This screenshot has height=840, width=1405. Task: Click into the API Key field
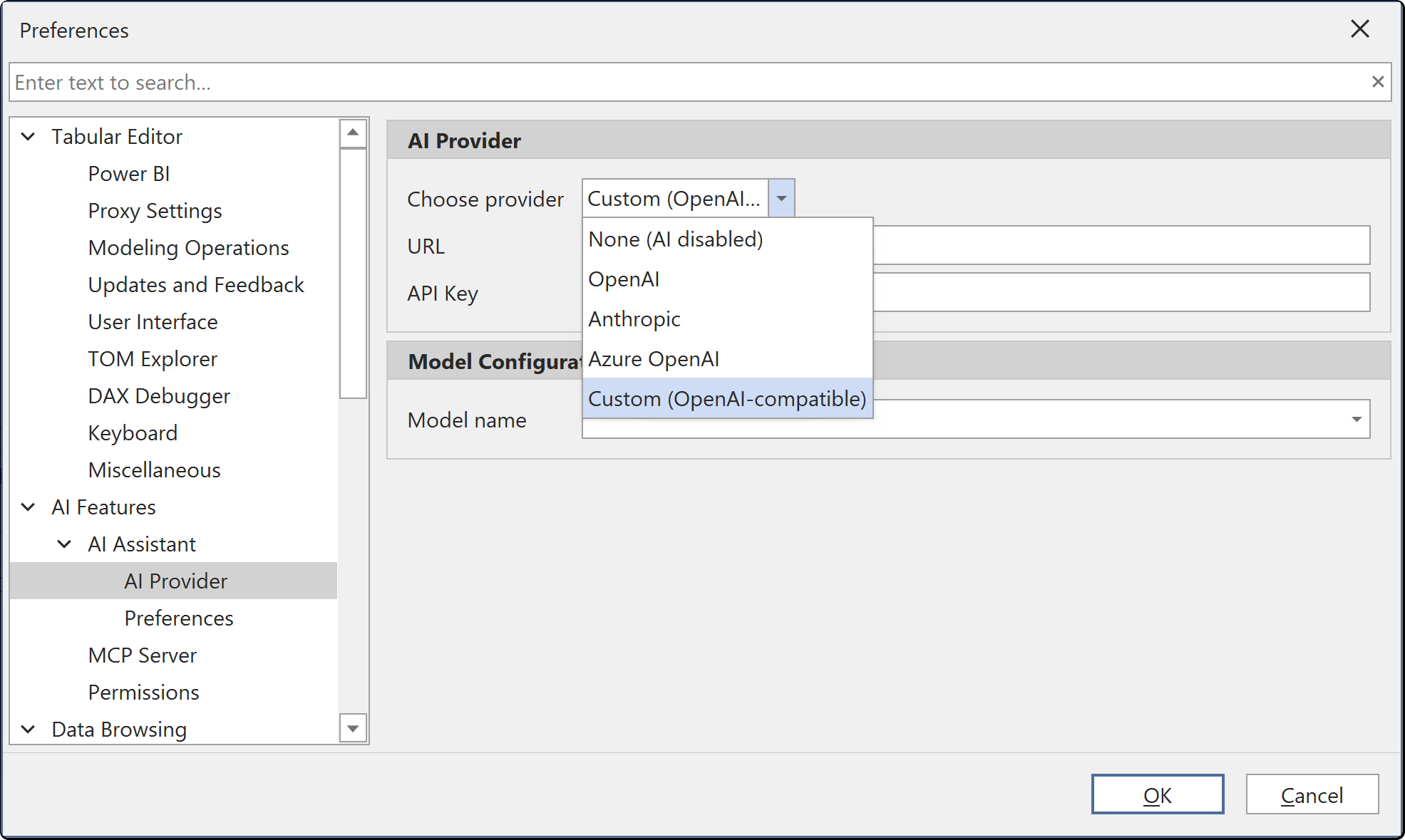[1121, 292]
